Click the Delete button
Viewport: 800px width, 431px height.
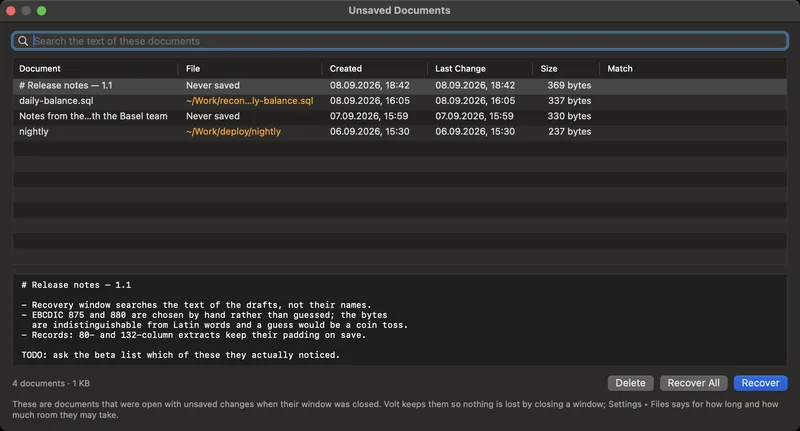pyautogui.click(x=630, y=383)
